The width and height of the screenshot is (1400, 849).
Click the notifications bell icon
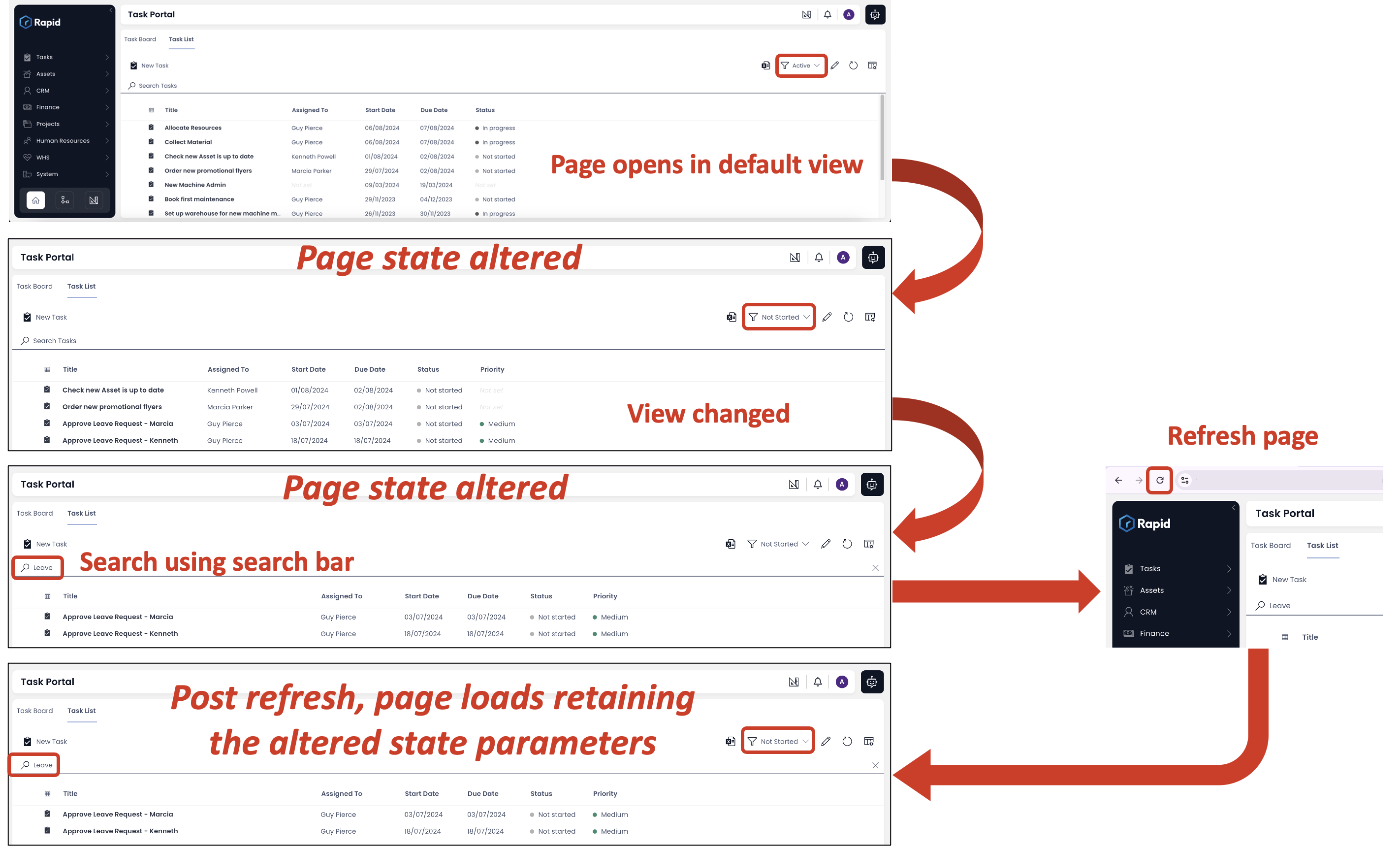(826, 14)
